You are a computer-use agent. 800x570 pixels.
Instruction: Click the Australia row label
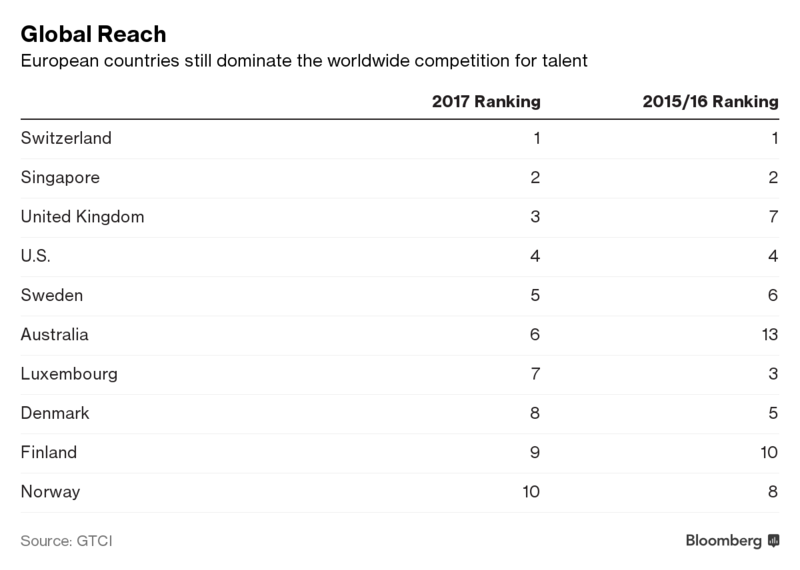pos(58,335)
